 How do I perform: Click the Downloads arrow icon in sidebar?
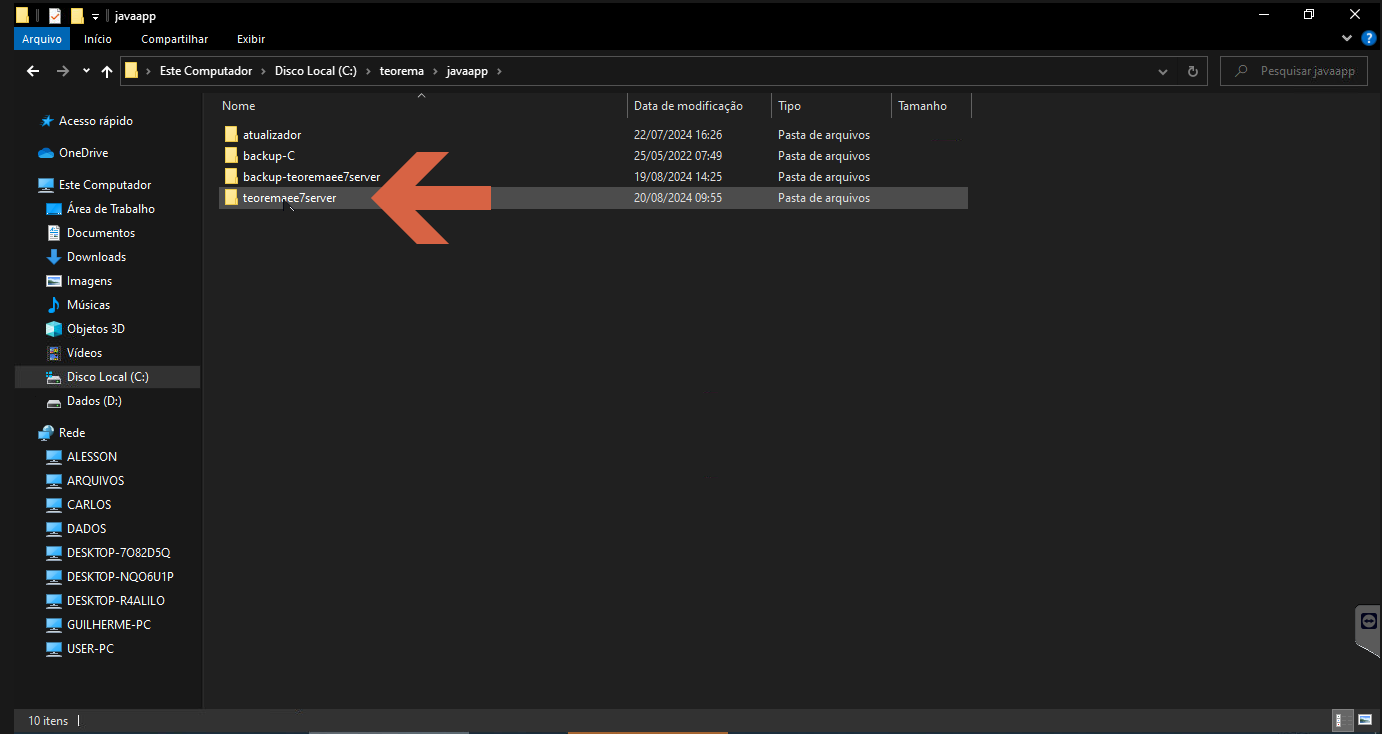tap(54, 257)
